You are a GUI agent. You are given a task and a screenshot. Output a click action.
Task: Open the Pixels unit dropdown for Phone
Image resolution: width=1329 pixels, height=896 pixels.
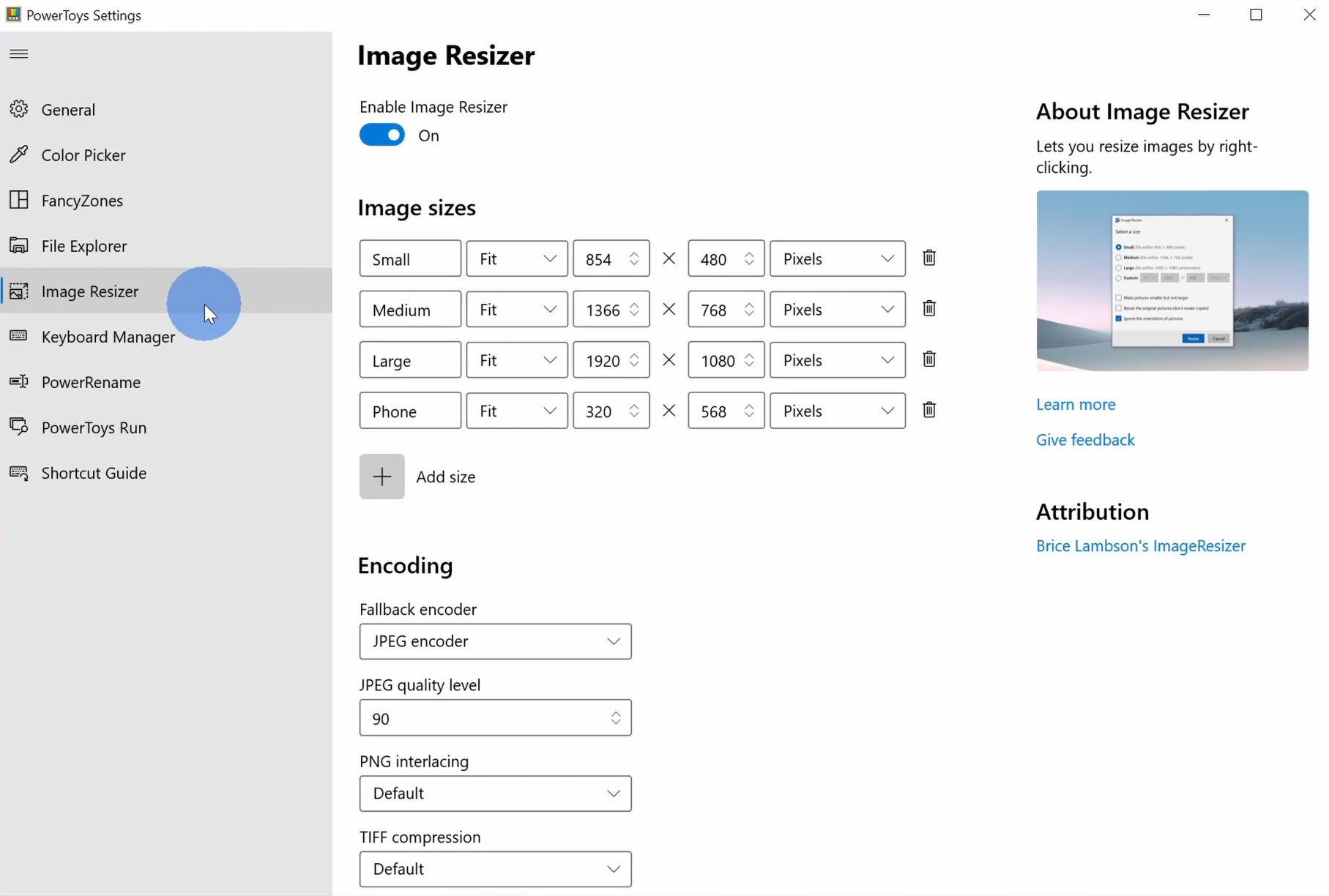(x=838, y=410)
